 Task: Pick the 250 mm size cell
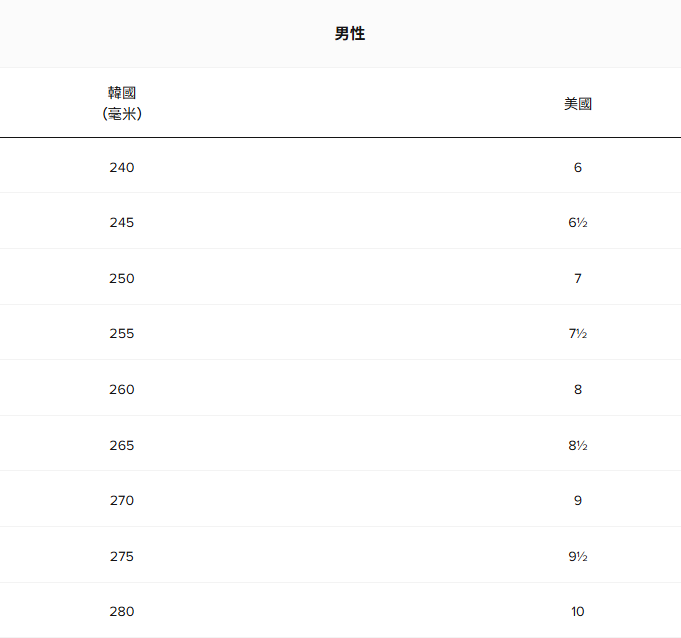click(x=122, y=278)
